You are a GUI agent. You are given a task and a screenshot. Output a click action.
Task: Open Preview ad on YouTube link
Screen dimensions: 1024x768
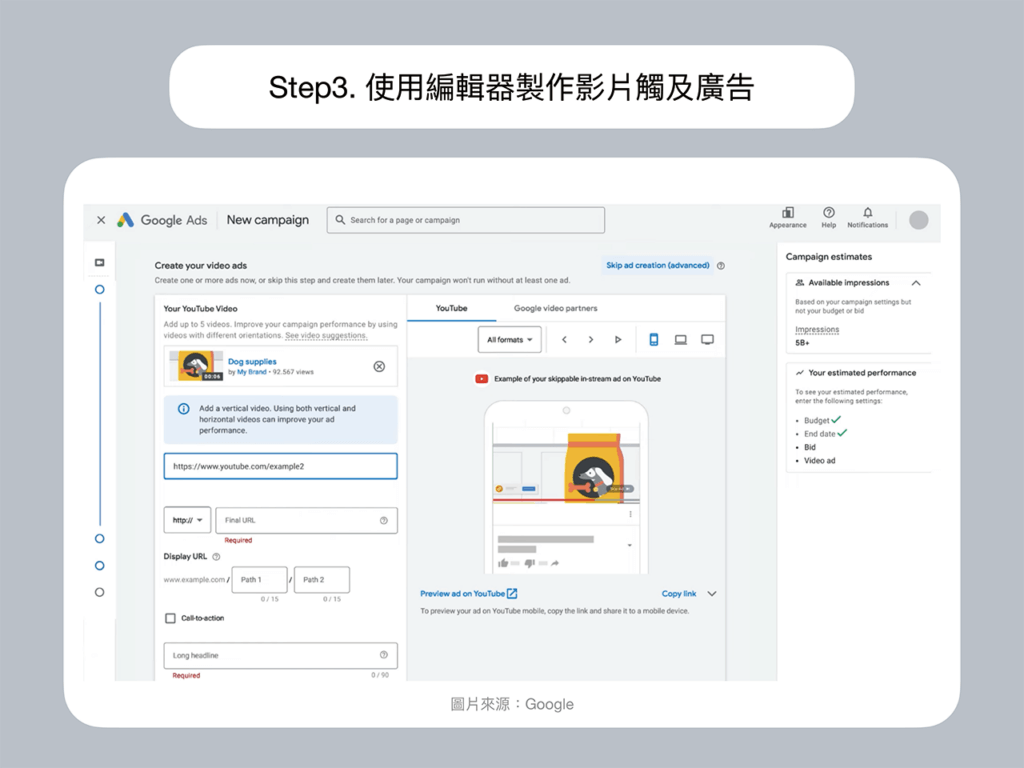(x=468, y=594)
